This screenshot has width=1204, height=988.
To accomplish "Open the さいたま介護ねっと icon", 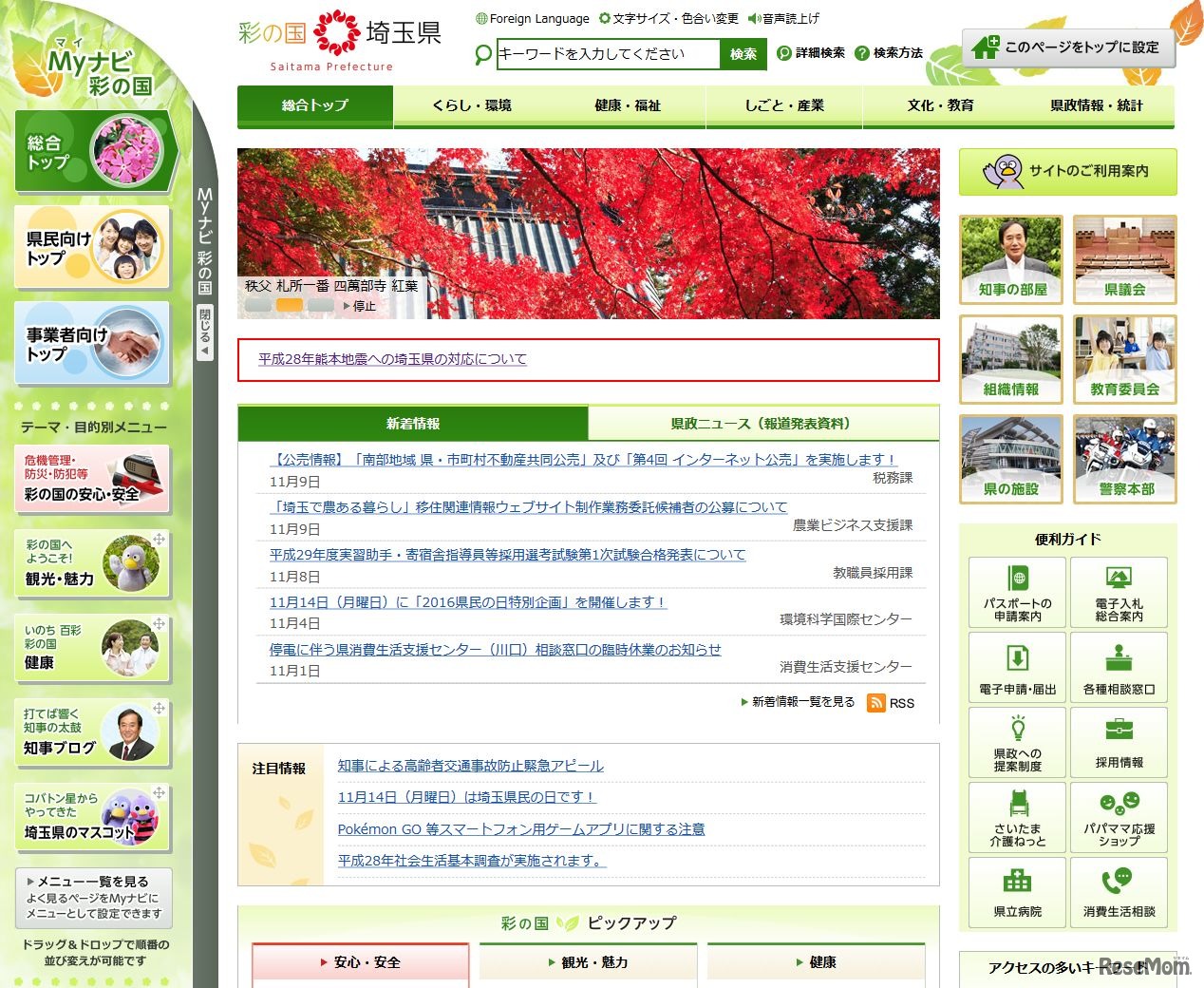I will [x=1018, y=818].
